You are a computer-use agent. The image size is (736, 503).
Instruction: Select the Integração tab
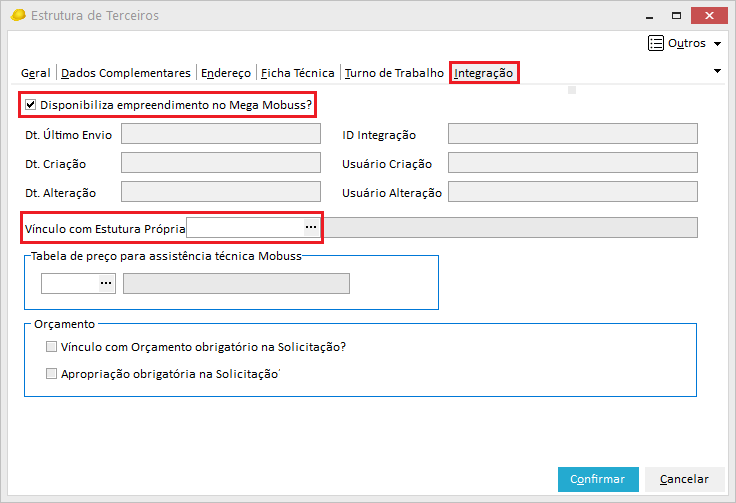(x=483, y=73)
